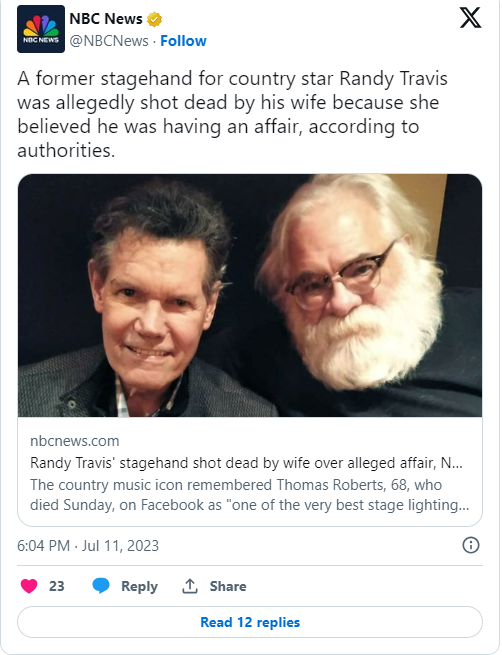Follow the NBC News account

(x=183, y=41)
